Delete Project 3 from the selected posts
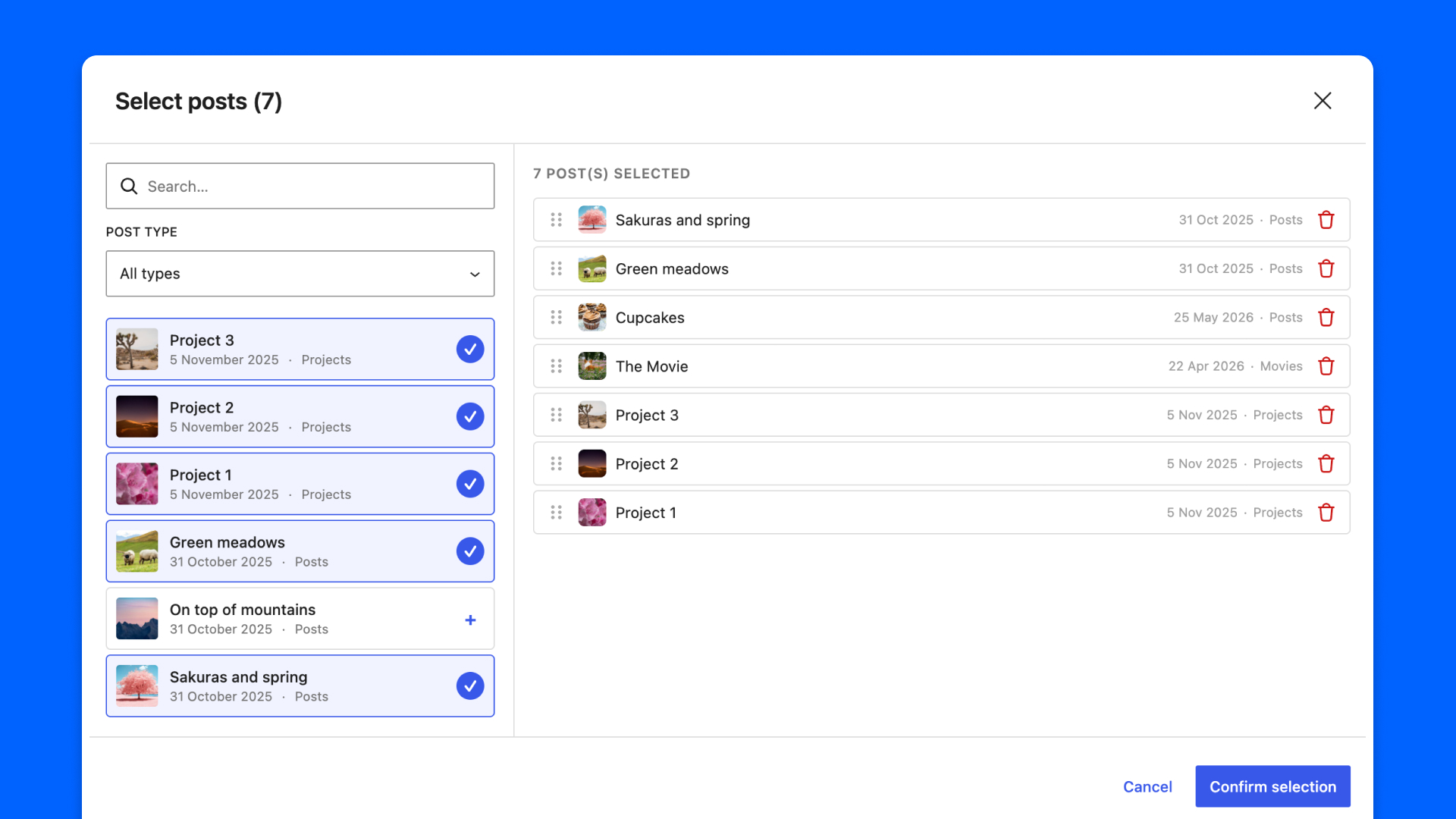The width and height of the screenshot is (1456, 819). tap(1326, 415)
